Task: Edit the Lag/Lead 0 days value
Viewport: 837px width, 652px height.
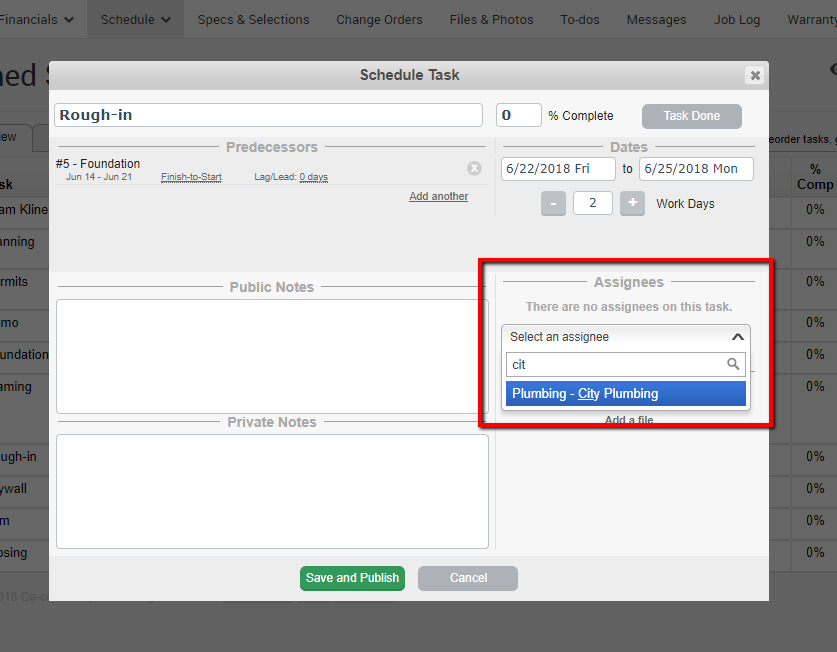Action: point(313,177)
